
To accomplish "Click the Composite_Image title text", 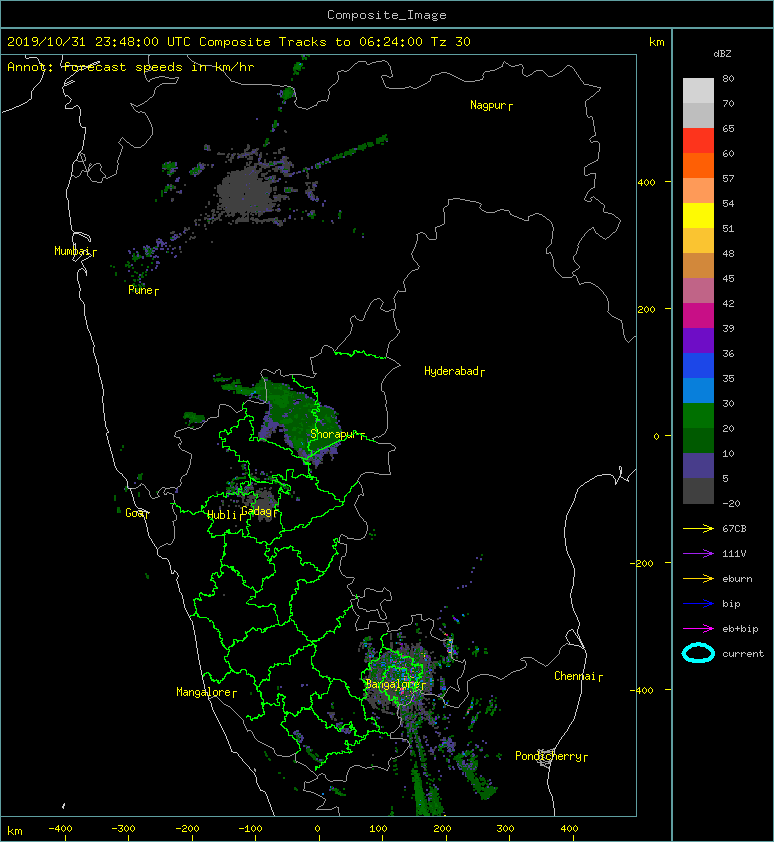I will click(387, 15).
